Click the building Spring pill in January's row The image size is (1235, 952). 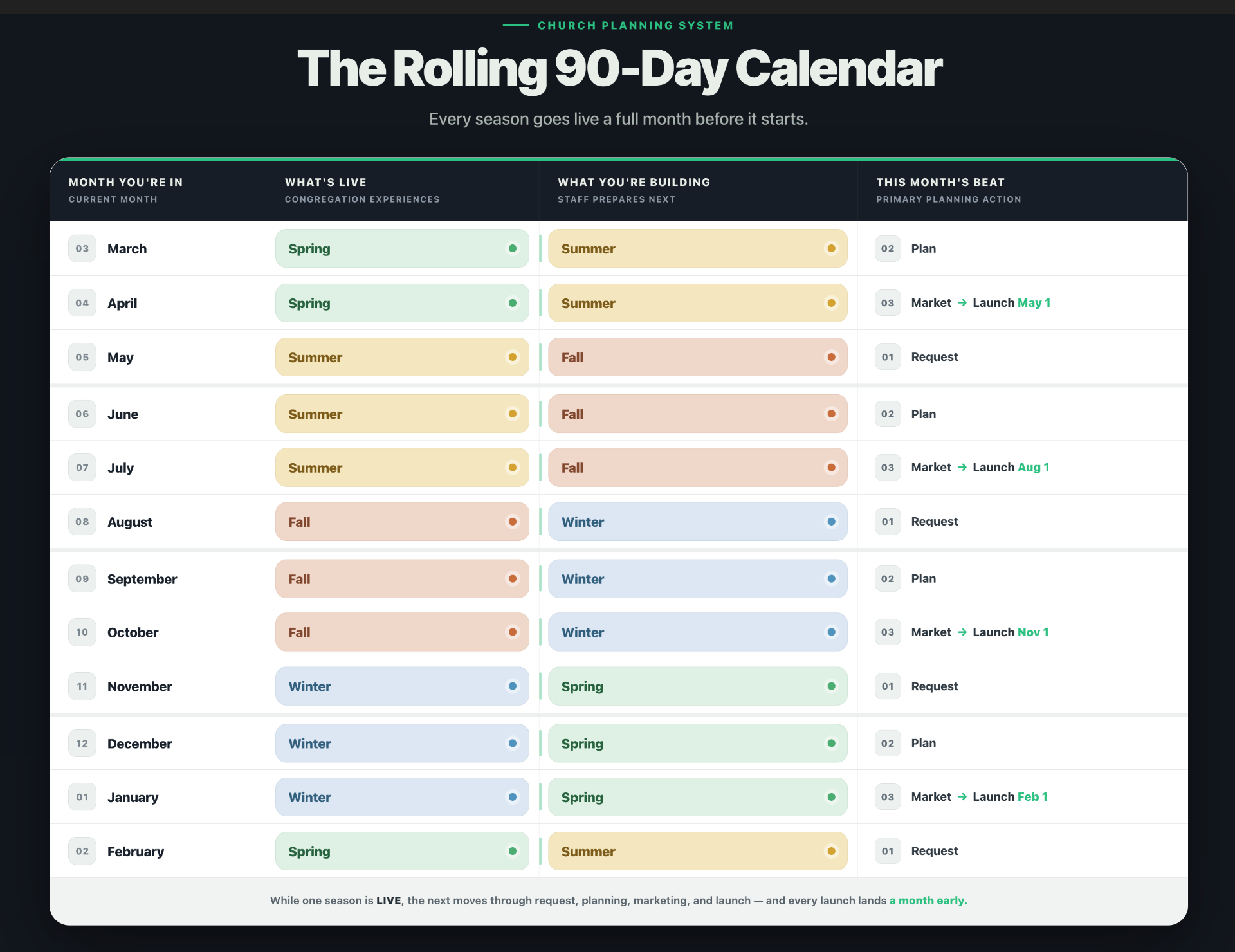[698, 797]
